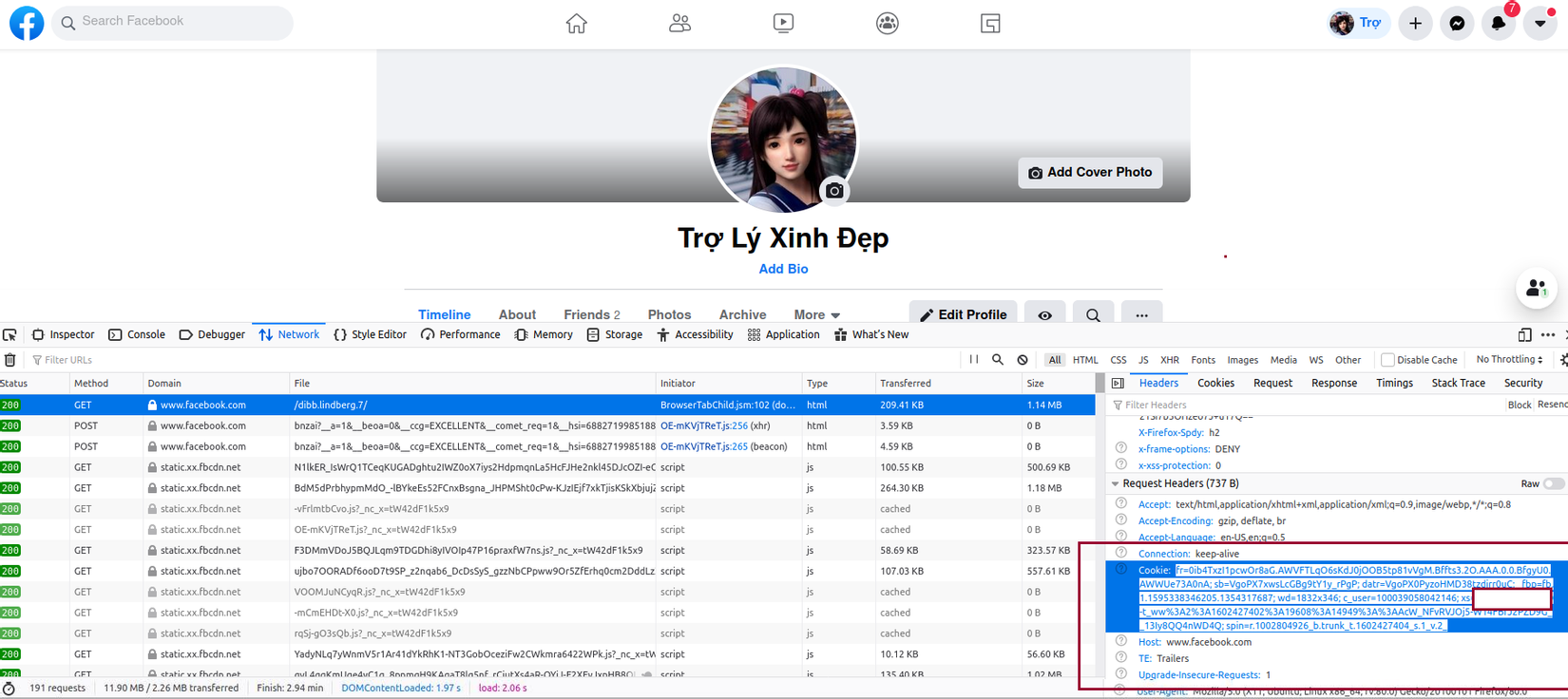Open the Storage tab
1568x699 pixels.
(x=614, y=334)
